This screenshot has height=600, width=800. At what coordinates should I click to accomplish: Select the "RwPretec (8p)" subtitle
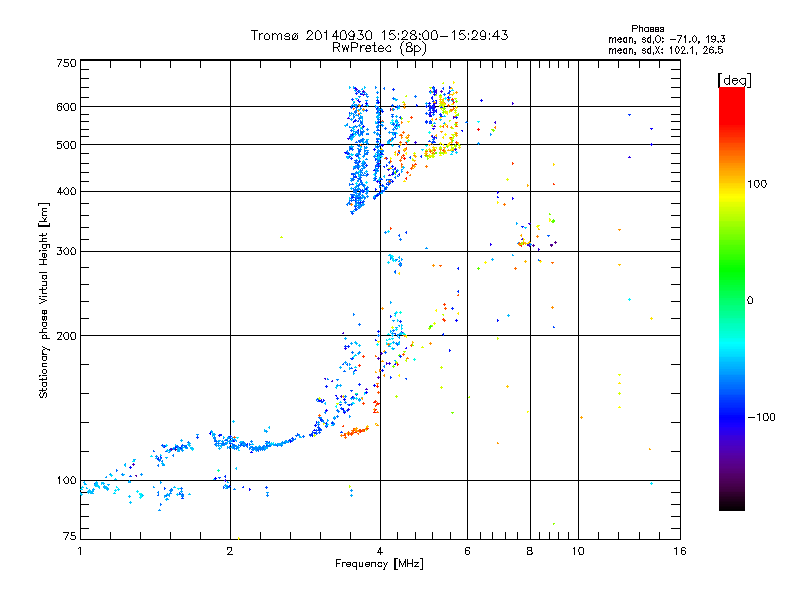(379, 48)
